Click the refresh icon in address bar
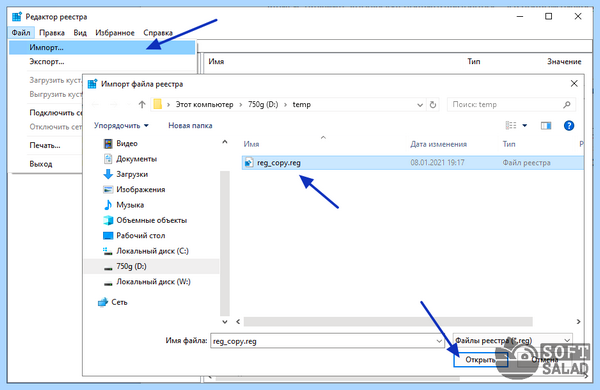Image resolution: width=600 pixels, height=390 pixels. (x=433, y=104)
